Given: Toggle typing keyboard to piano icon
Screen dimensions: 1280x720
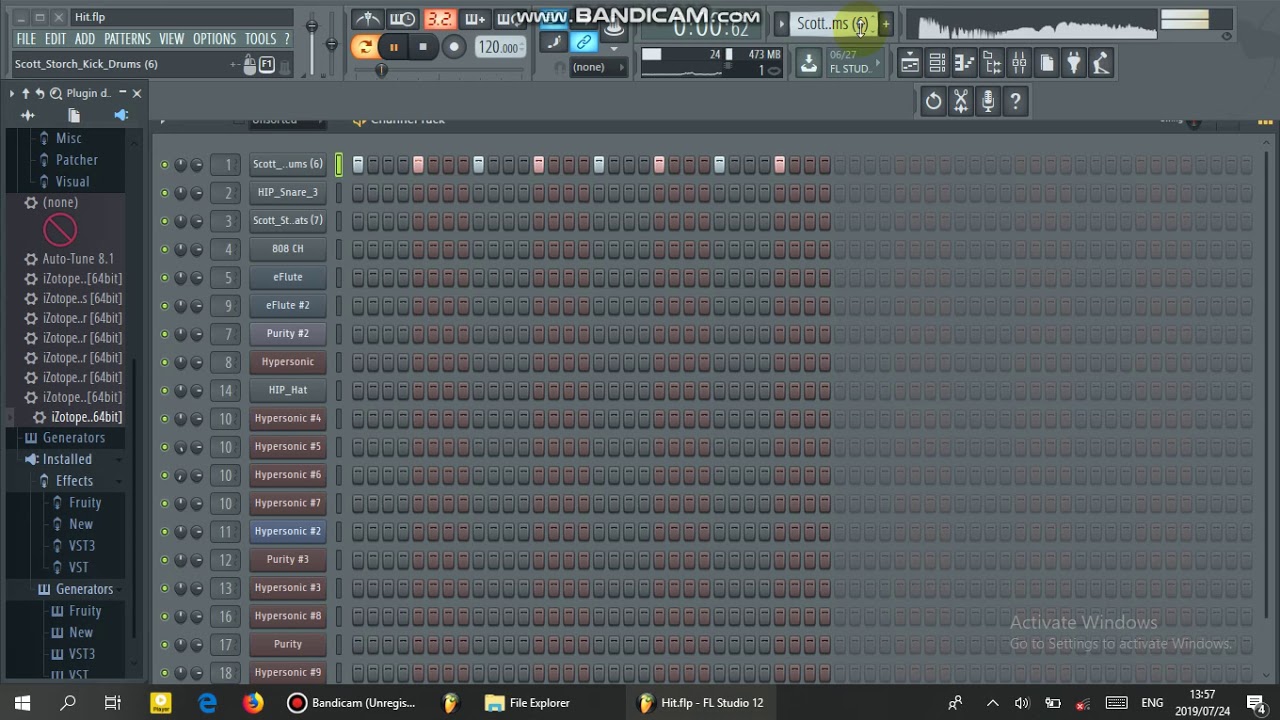Looking at the screenshot, I should [x=552, y=43].
